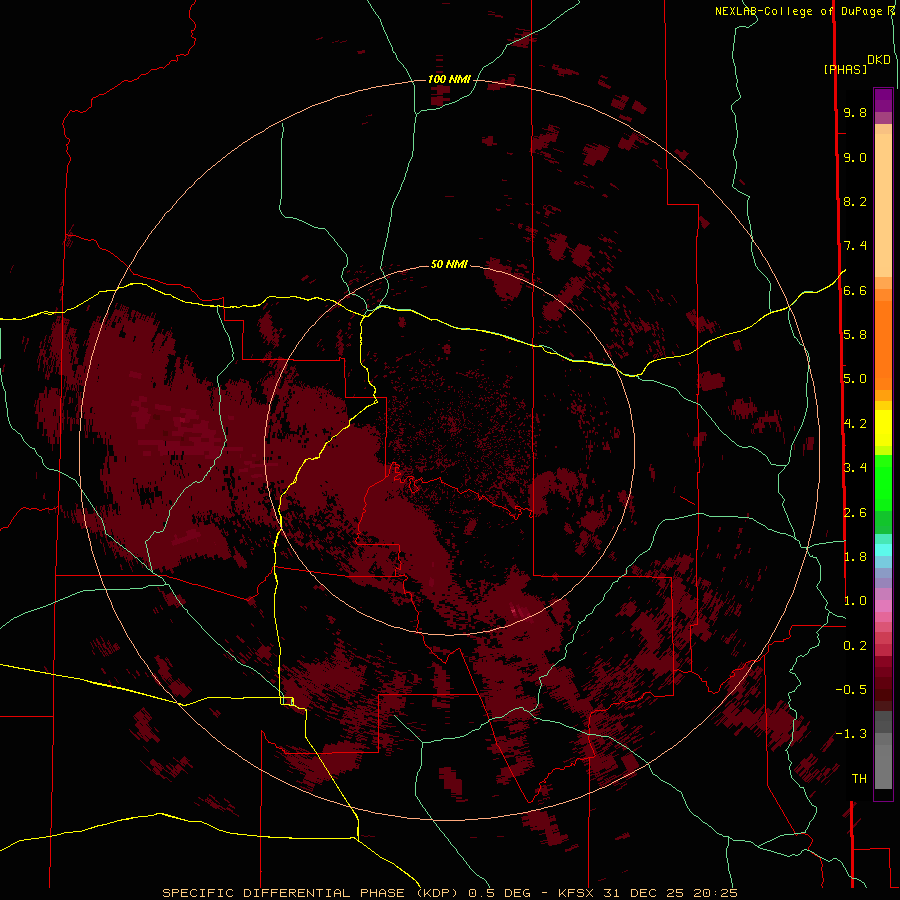Click the 100 NMI range ring label
900x900 pixels.
coord(449,79)
